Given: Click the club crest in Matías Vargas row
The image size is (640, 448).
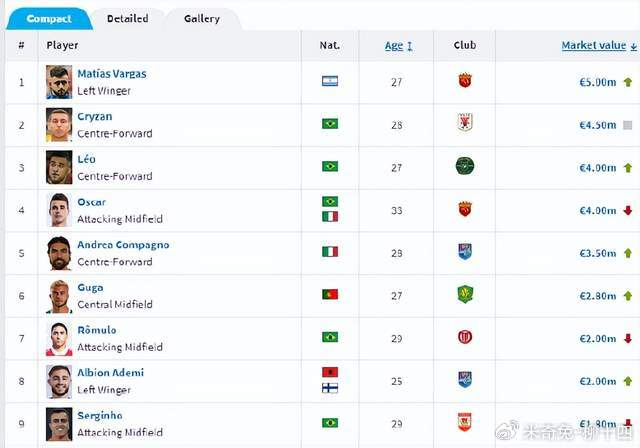Looking at the screenshot, I should [x=464, y=81].
